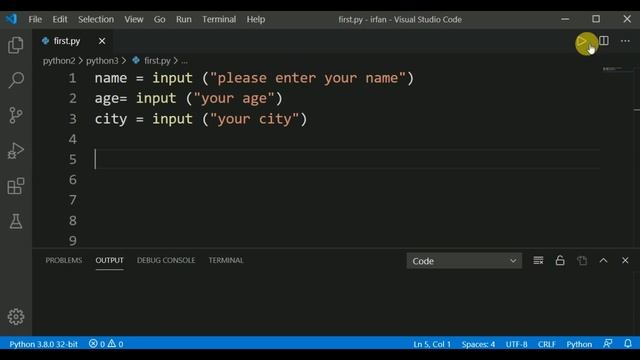
Task: Close the bottom panel
Action: coord(625,260)
